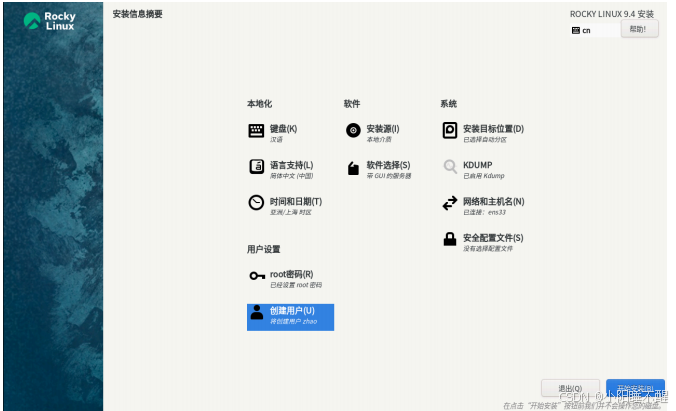Screen dimensions: 676x411
Task: Click the 将创建用户 zhao status text
Action: tap(293, 321)
